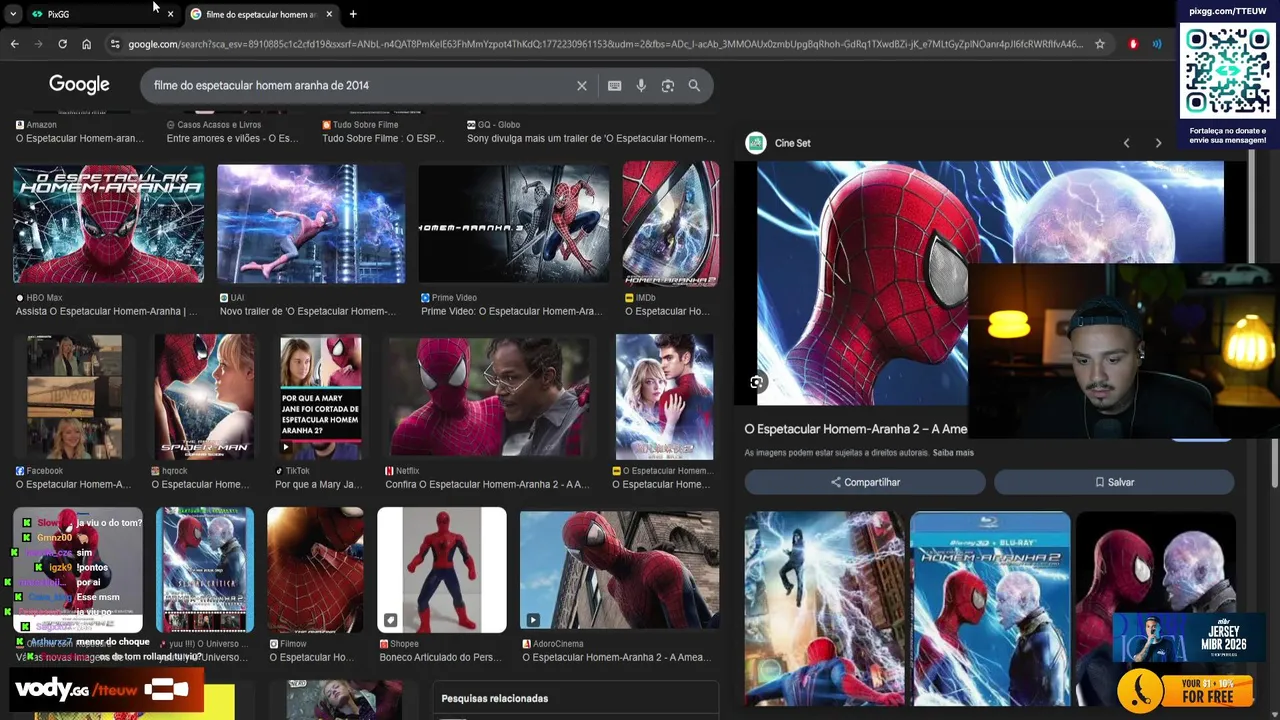Click 'Confira O Espetacular Homem-Aranha 2' caption
Viewport: 1280px width, 720px height.
tap(487, 484)
